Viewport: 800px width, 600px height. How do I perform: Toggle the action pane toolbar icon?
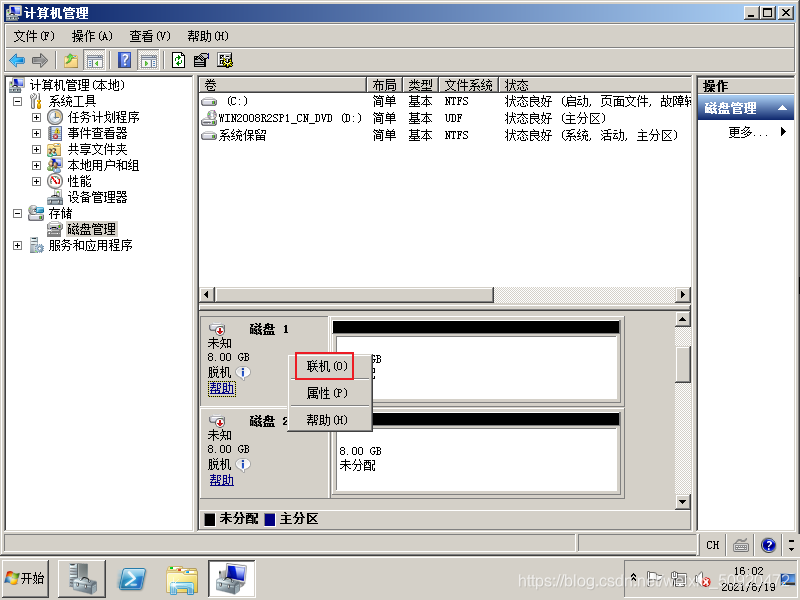pos(148,60)
